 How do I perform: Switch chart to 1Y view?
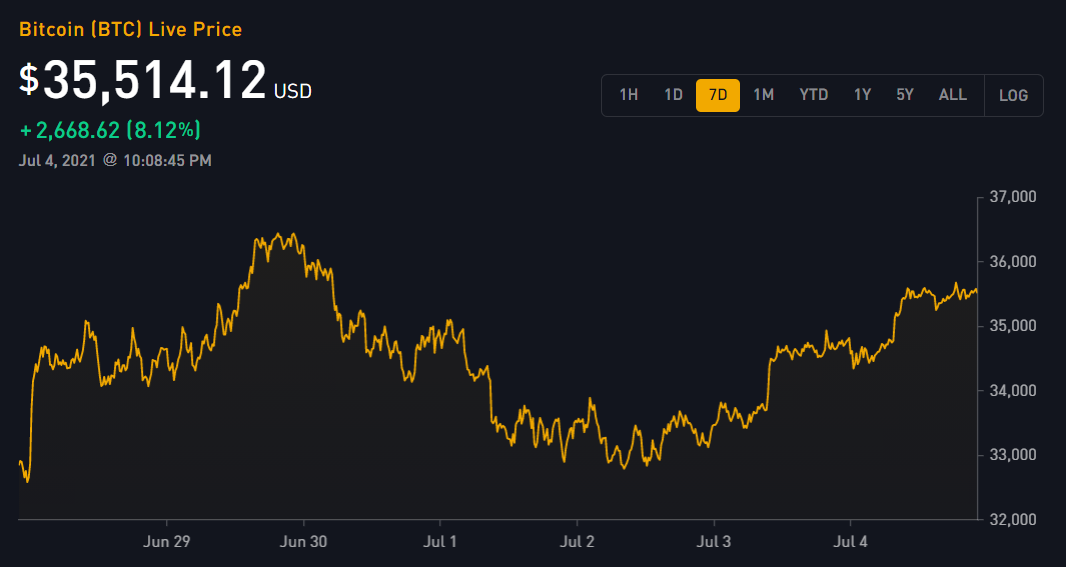[x=862, y=95]
